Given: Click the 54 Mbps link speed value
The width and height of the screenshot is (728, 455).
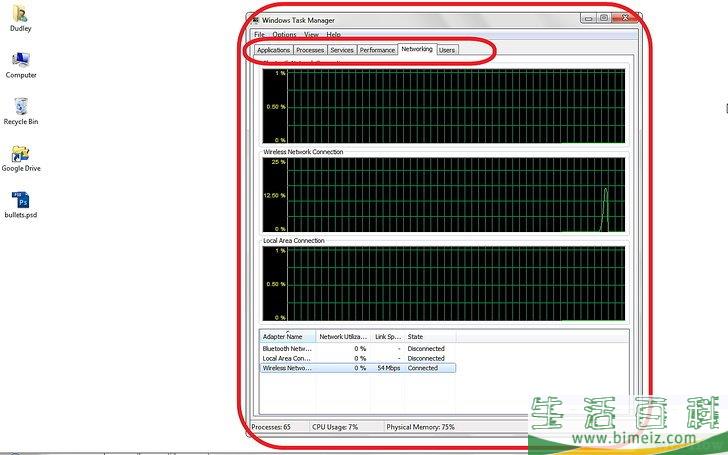Looking at the screenshot, I should (x=389, y=368).
